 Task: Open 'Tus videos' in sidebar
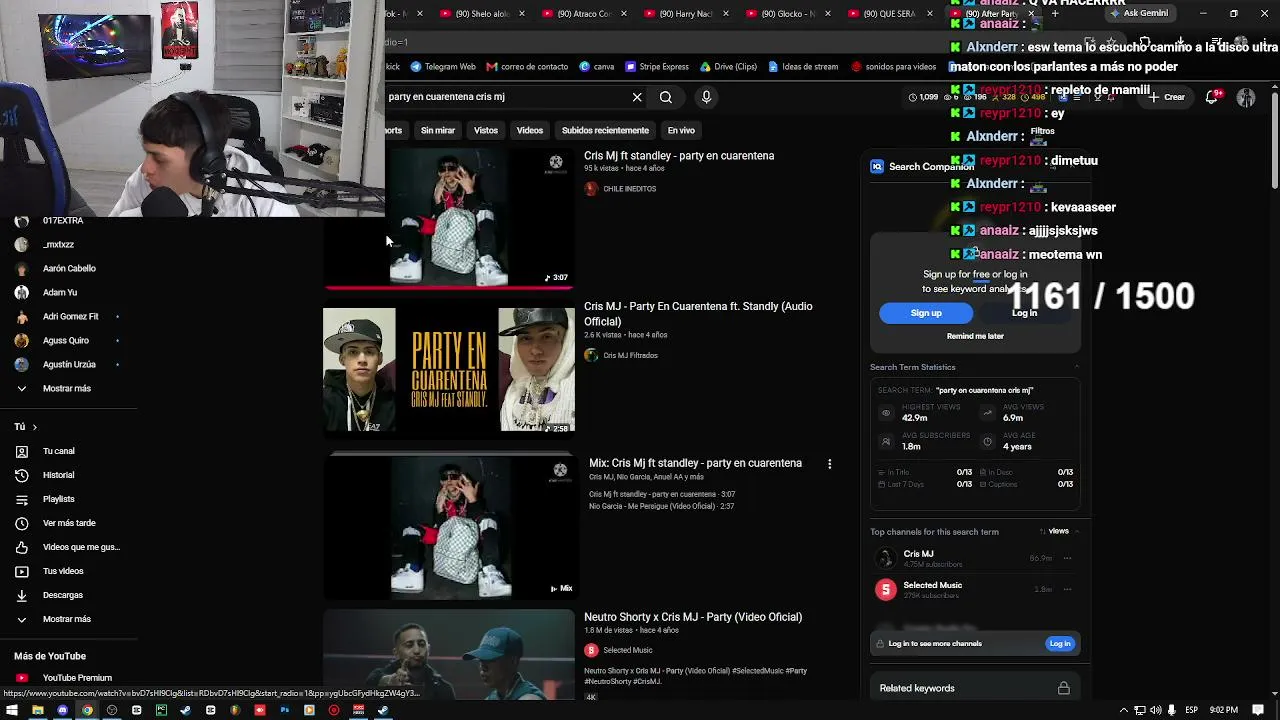coord(63,571)
